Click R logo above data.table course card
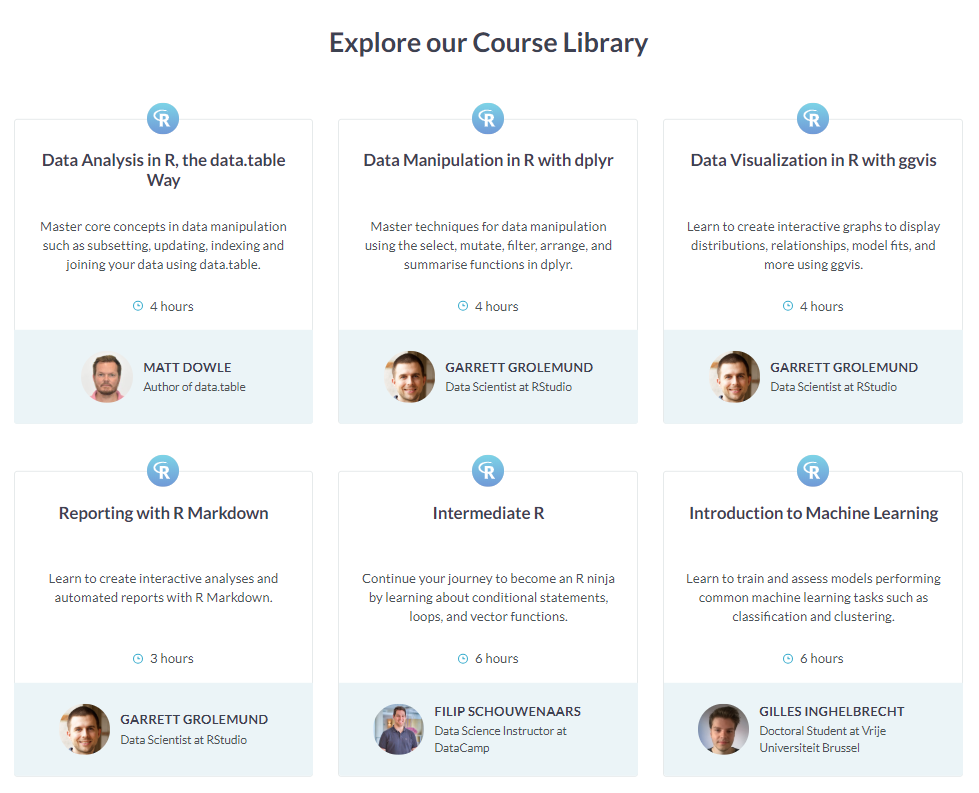Screen dimensions: 979x793 click(x=163, y=119)
